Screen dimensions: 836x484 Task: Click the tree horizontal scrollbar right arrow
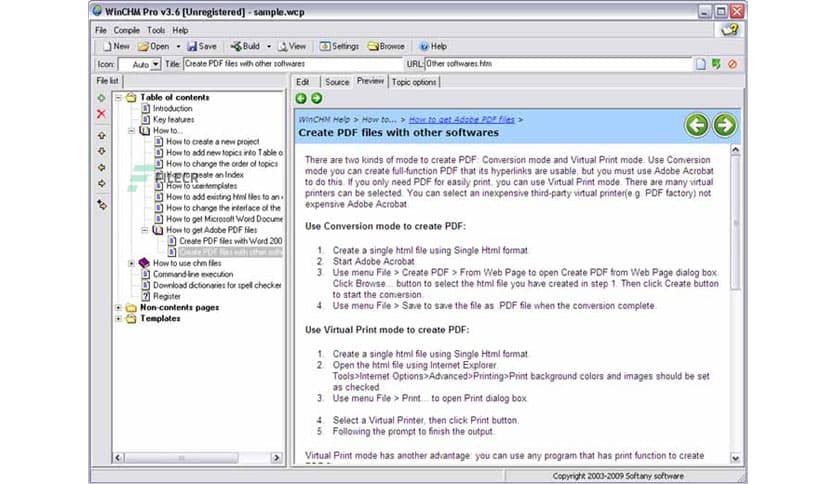tap(276, 458)
